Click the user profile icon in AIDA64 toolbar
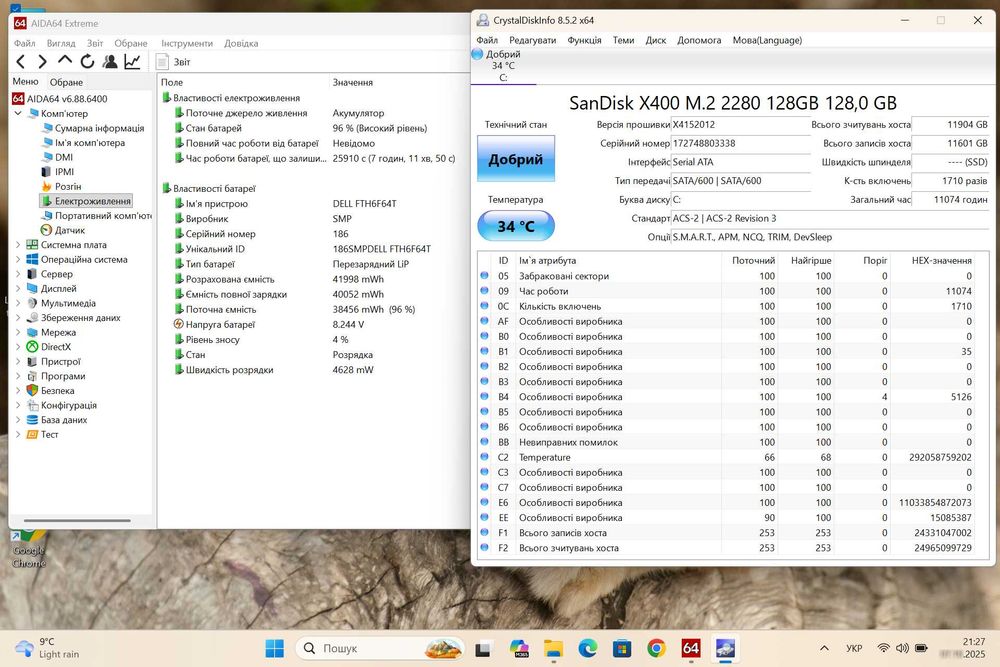This screenshot has width=1000, height=667. click(109, 62)
